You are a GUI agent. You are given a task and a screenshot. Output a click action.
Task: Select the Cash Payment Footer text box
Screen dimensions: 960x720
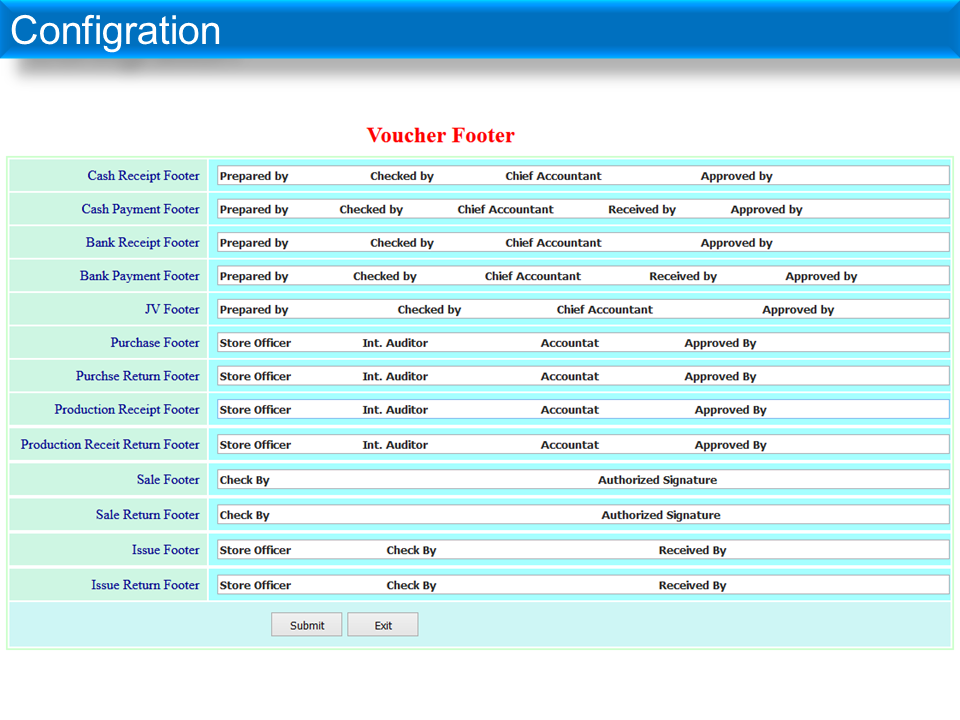582,209
